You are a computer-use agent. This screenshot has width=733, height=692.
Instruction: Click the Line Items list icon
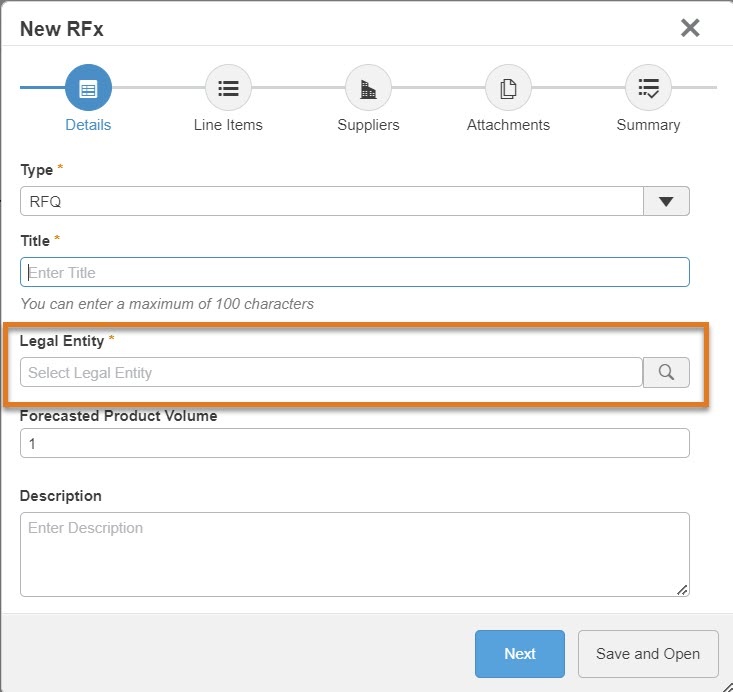click(x=228, y=88)
